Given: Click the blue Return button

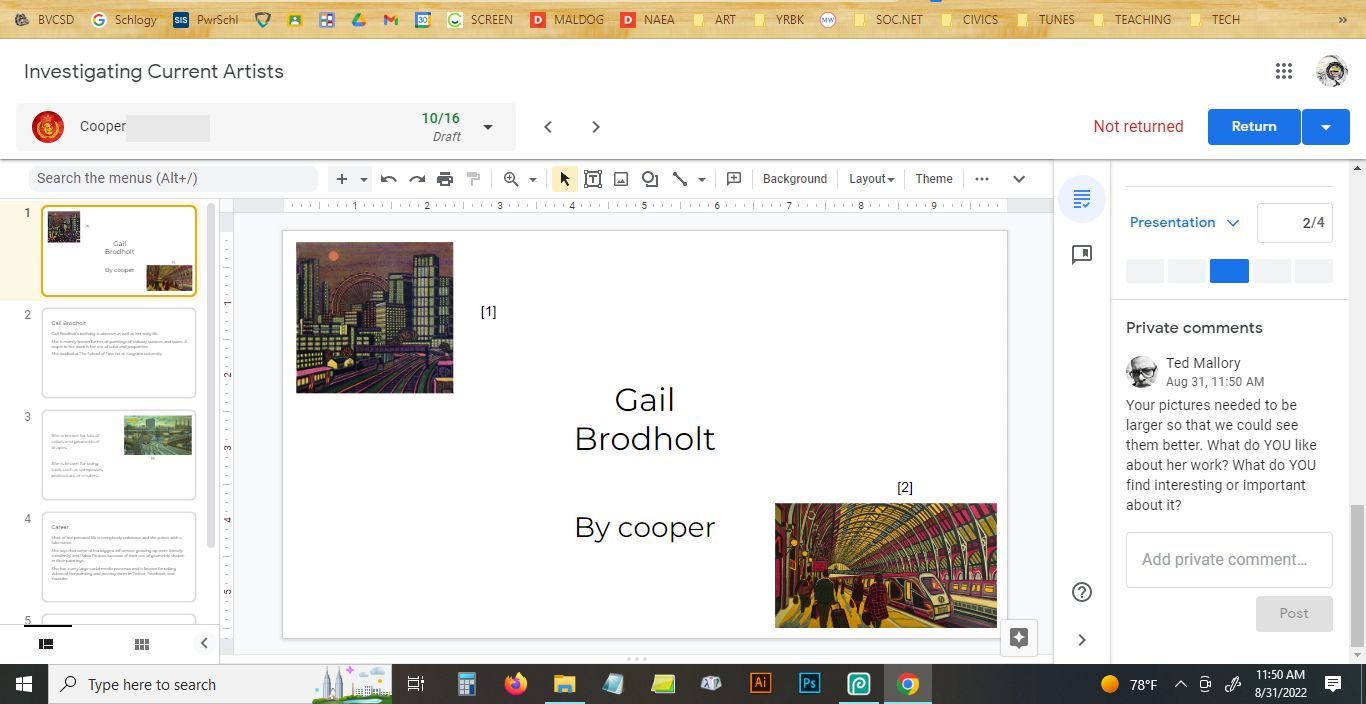Looking at the screenshot, I should coord(1253,127).
